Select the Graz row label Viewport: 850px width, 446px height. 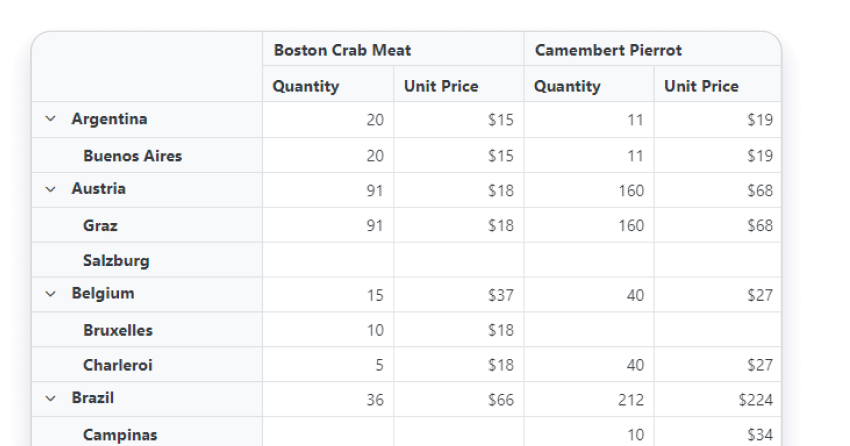100,226
